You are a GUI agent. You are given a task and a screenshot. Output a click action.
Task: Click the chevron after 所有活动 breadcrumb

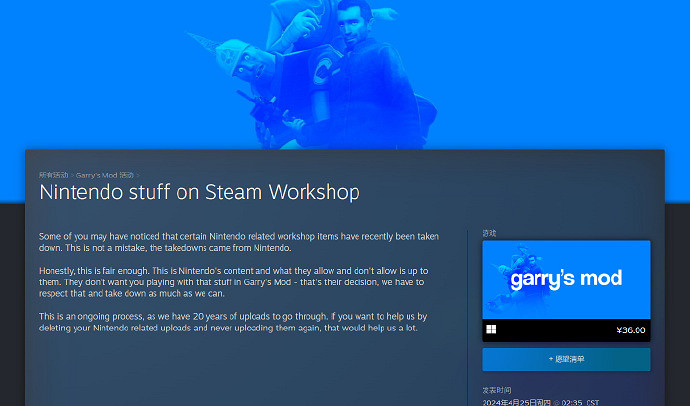[72, 175]
